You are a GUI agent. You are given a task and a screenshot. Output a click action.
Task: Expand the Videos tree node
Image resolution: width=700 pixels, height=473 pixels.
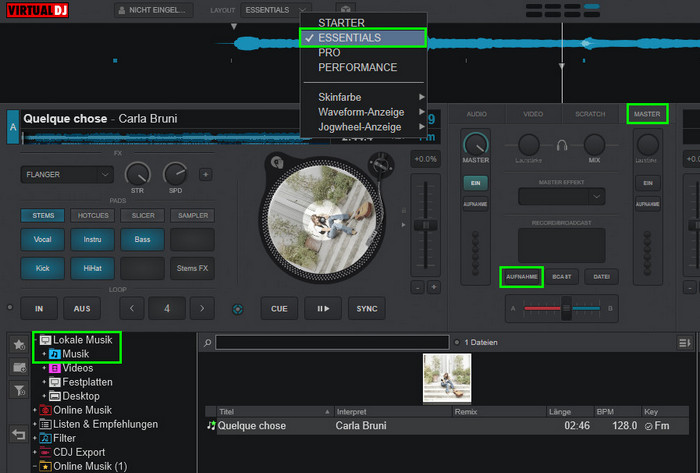pyautogui.click(x=44, y=368)
